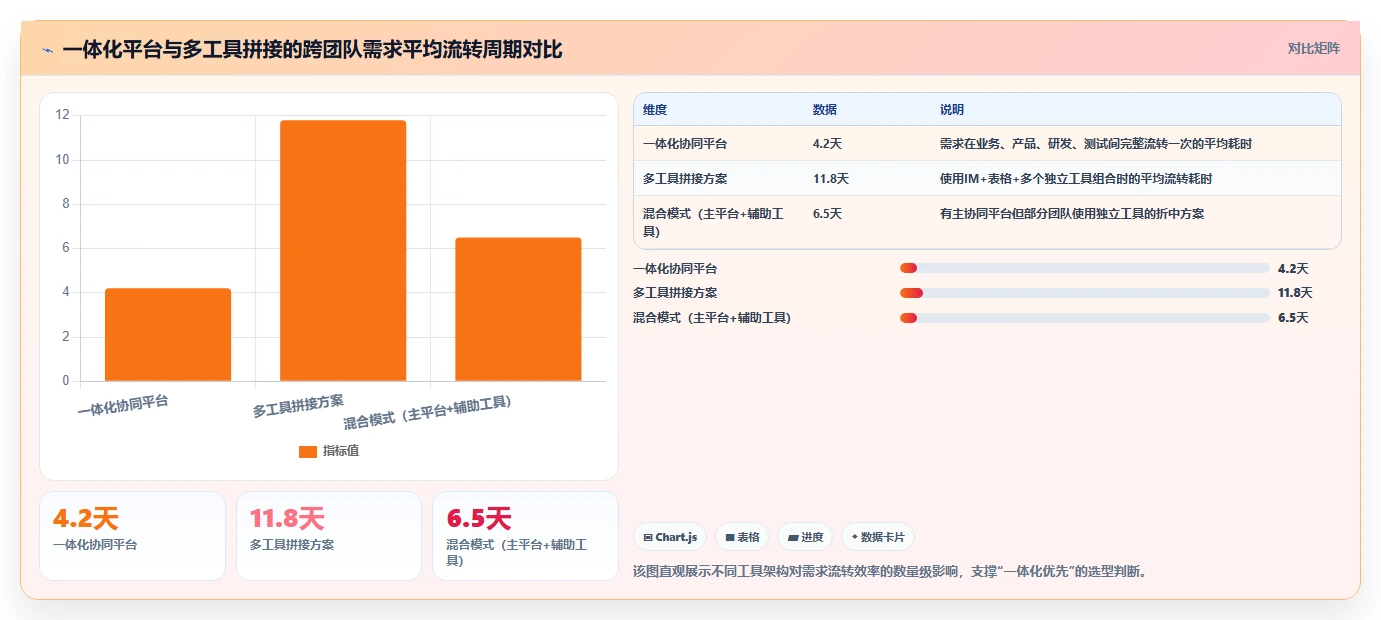Viewport: 1381px width, 620px height.
Task: Click the 维度 column header
Action: coord(655,109)
